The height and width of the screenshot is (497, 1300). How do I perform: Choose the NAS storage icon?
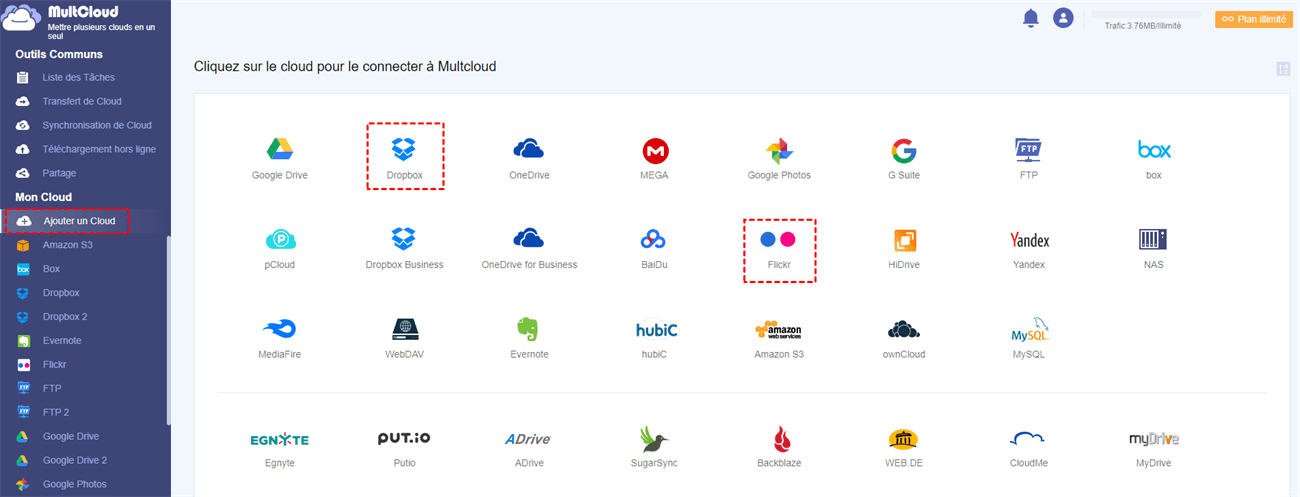pyautogui.click(x=1153, y=240)
